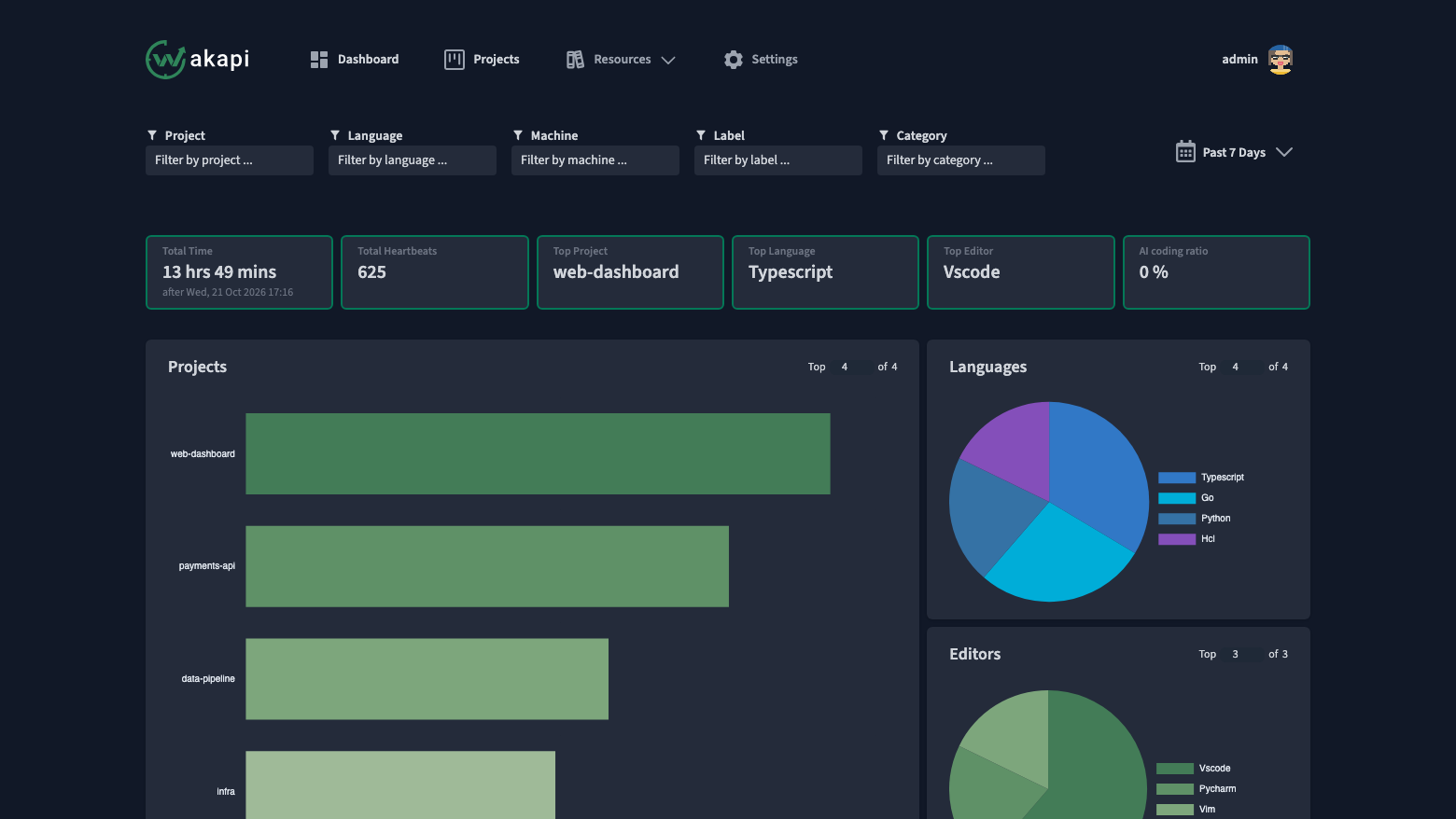Click the Label filter funnel icon
This screenshot has width=1456, height=819.
[701, 136]
